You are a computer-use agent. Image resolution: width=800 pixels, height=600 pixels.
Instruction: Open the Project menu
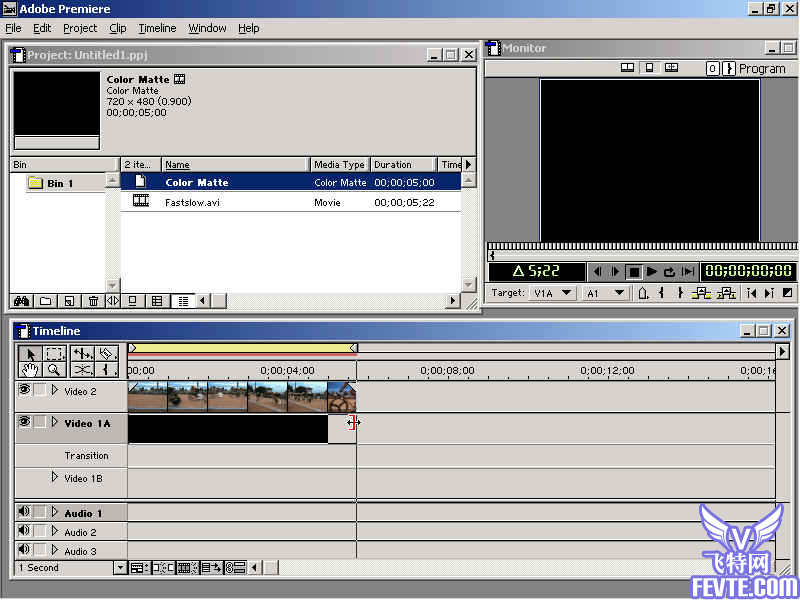coord(80,29)
